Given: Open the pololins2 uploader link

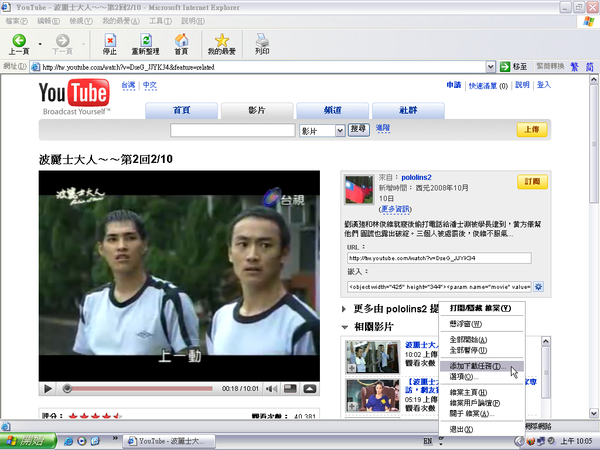Looking at the screenshot, I should [x=416, y=177].
